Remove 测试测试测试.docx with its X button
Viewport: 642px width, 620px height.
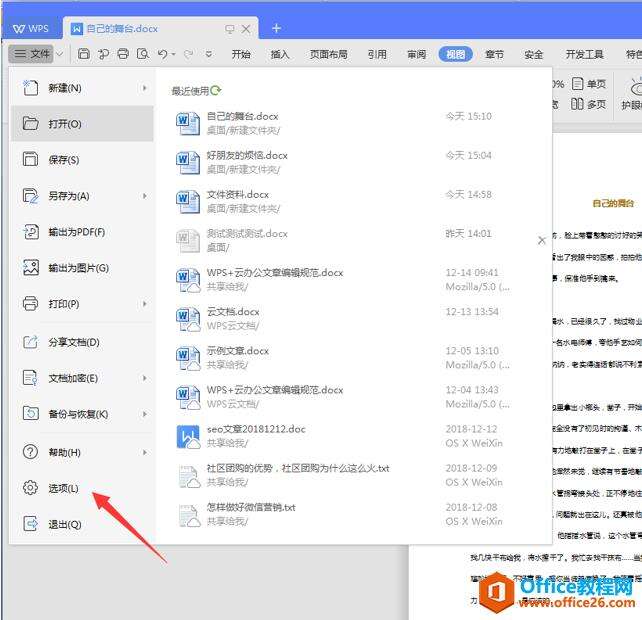(x=542, y=240)
